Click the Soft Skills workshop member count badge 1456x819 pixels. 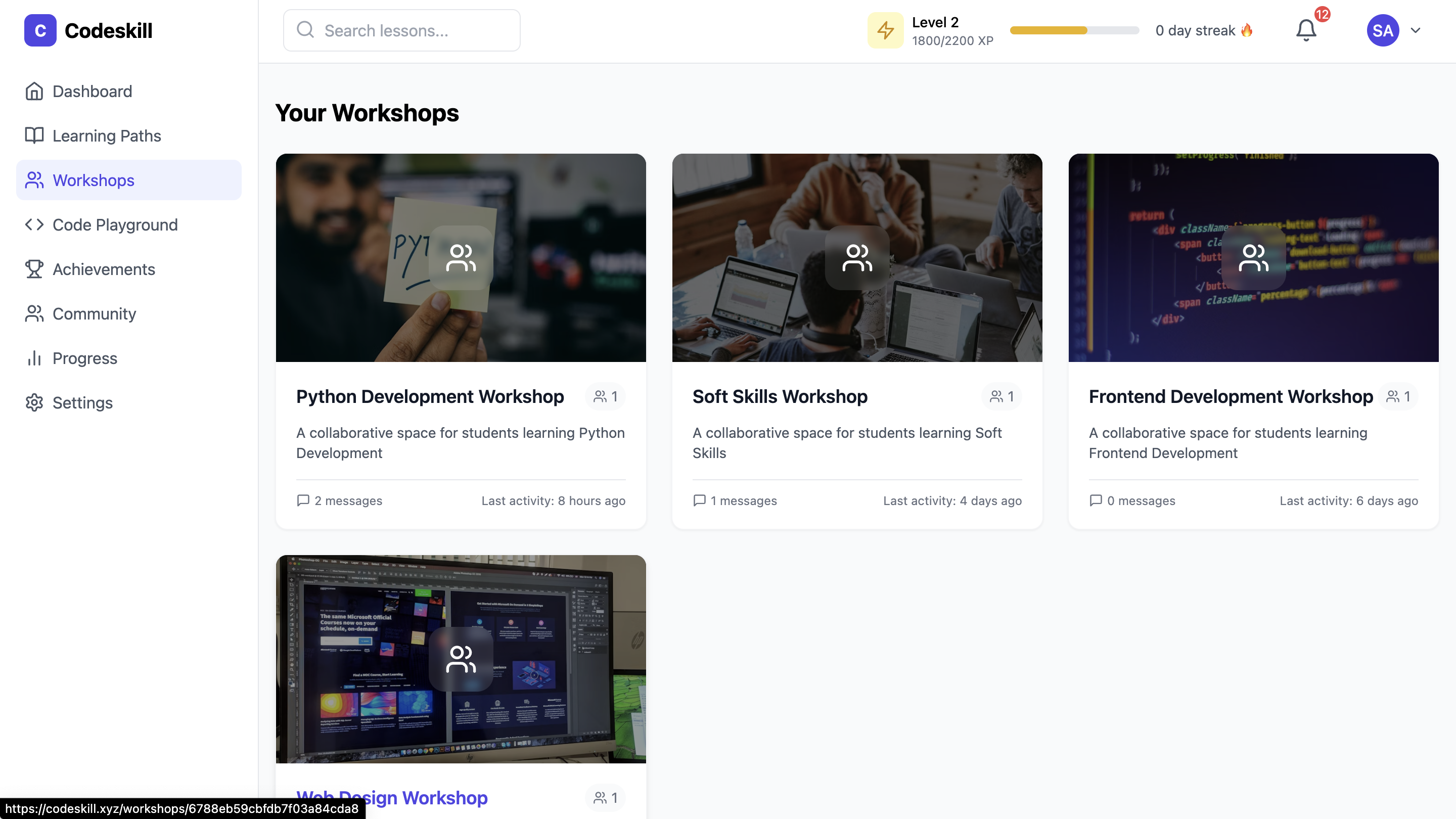pyautogui.click(x=1002, y=397)
